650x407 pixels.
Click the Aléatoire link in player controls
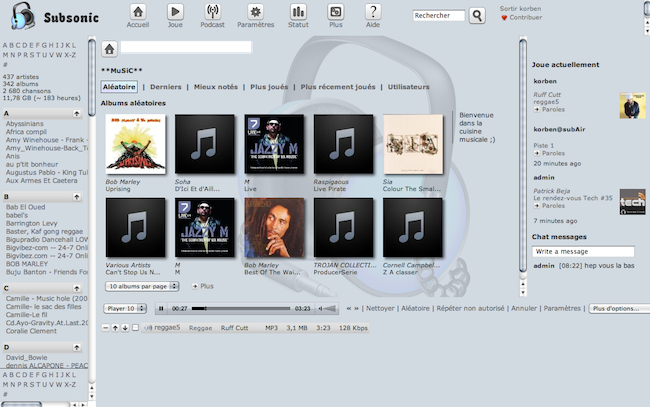coord(415,308)
